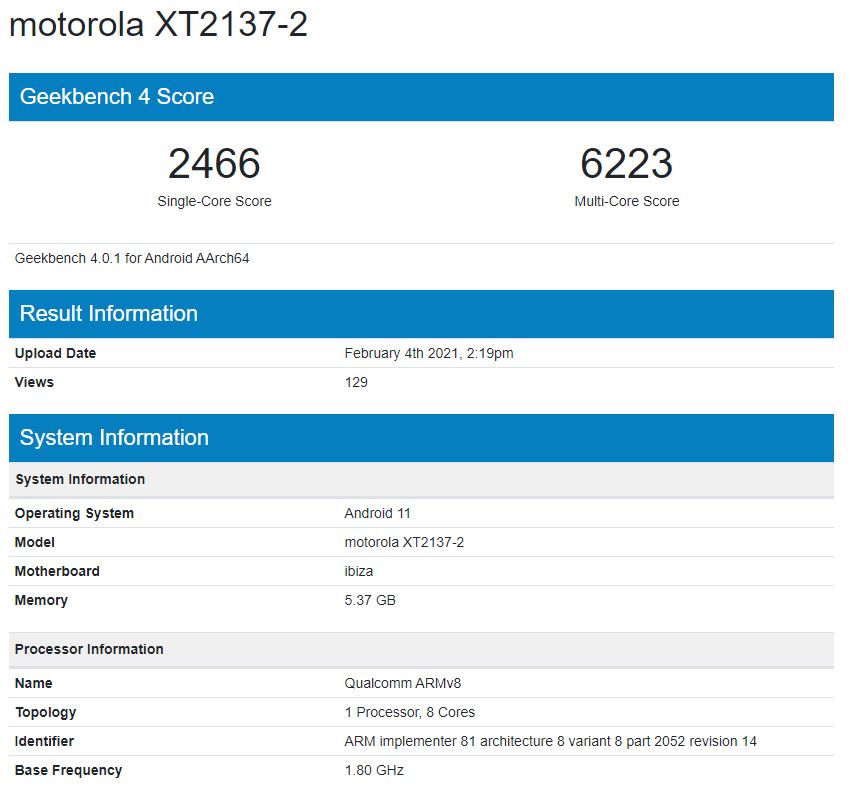This screenshot has width=850, height=799.
Task: Click the 5.37 GB memory value
Action: tap(370, 600)
